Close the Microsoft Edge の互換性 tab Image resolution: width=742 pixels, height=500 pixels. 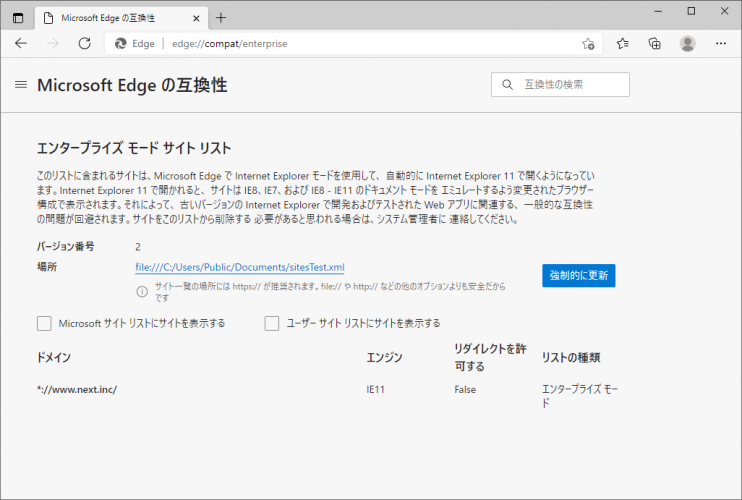[x=196, y=18]
